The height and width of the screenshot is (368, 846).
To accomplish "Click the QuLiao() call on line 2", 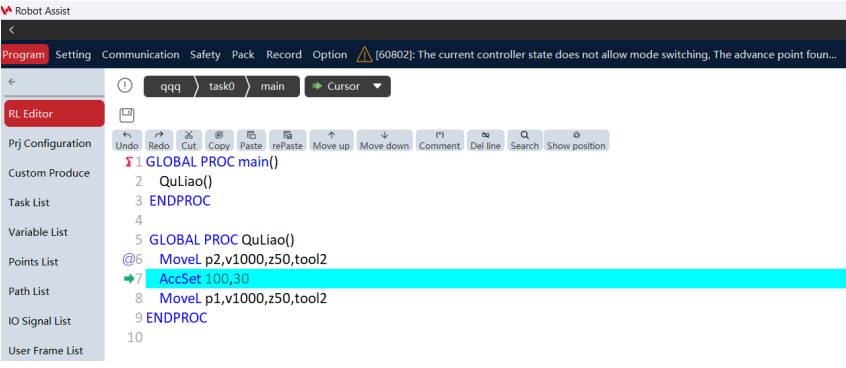I will click(186, 182).
